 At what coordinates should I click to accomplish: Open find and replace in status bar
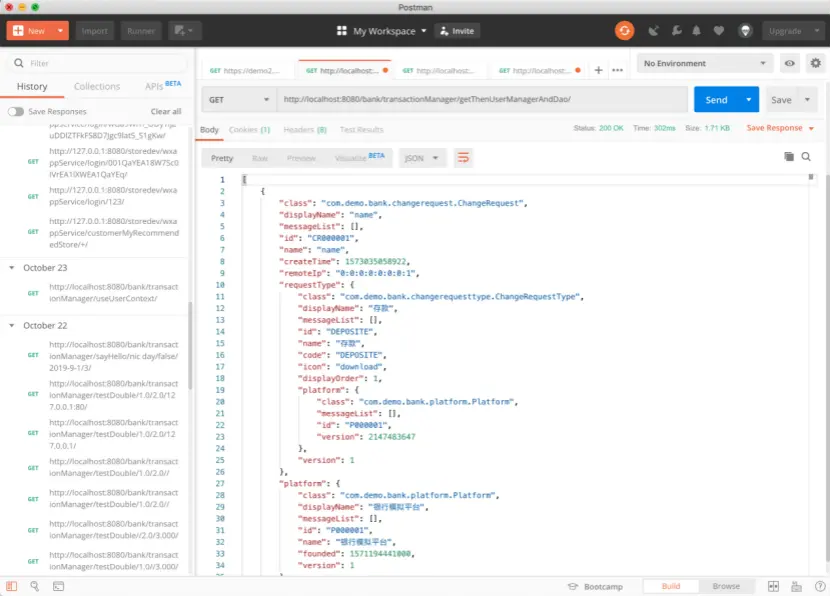click(x=34, y=586)
